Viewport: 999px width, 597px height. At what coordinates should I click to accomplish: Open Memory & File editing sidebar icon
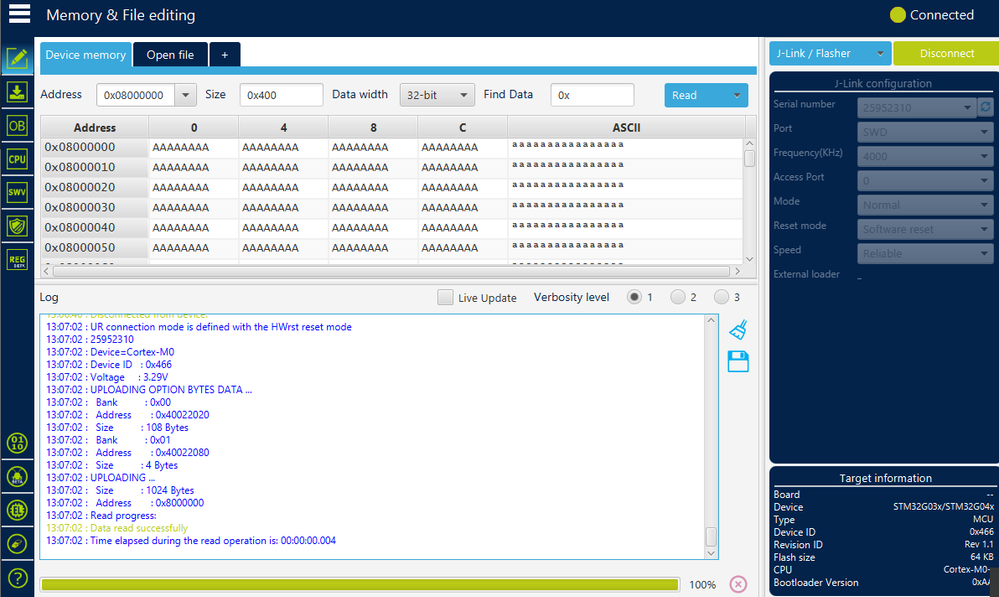pos(17,59)
